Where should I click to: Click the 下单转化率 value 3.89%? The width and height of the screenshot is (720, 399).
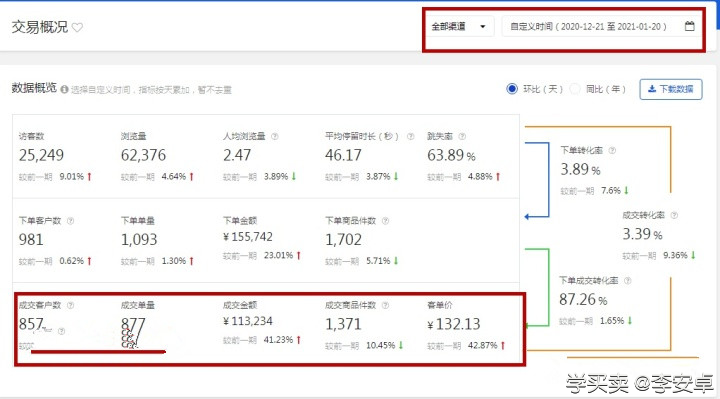[580, 169]
